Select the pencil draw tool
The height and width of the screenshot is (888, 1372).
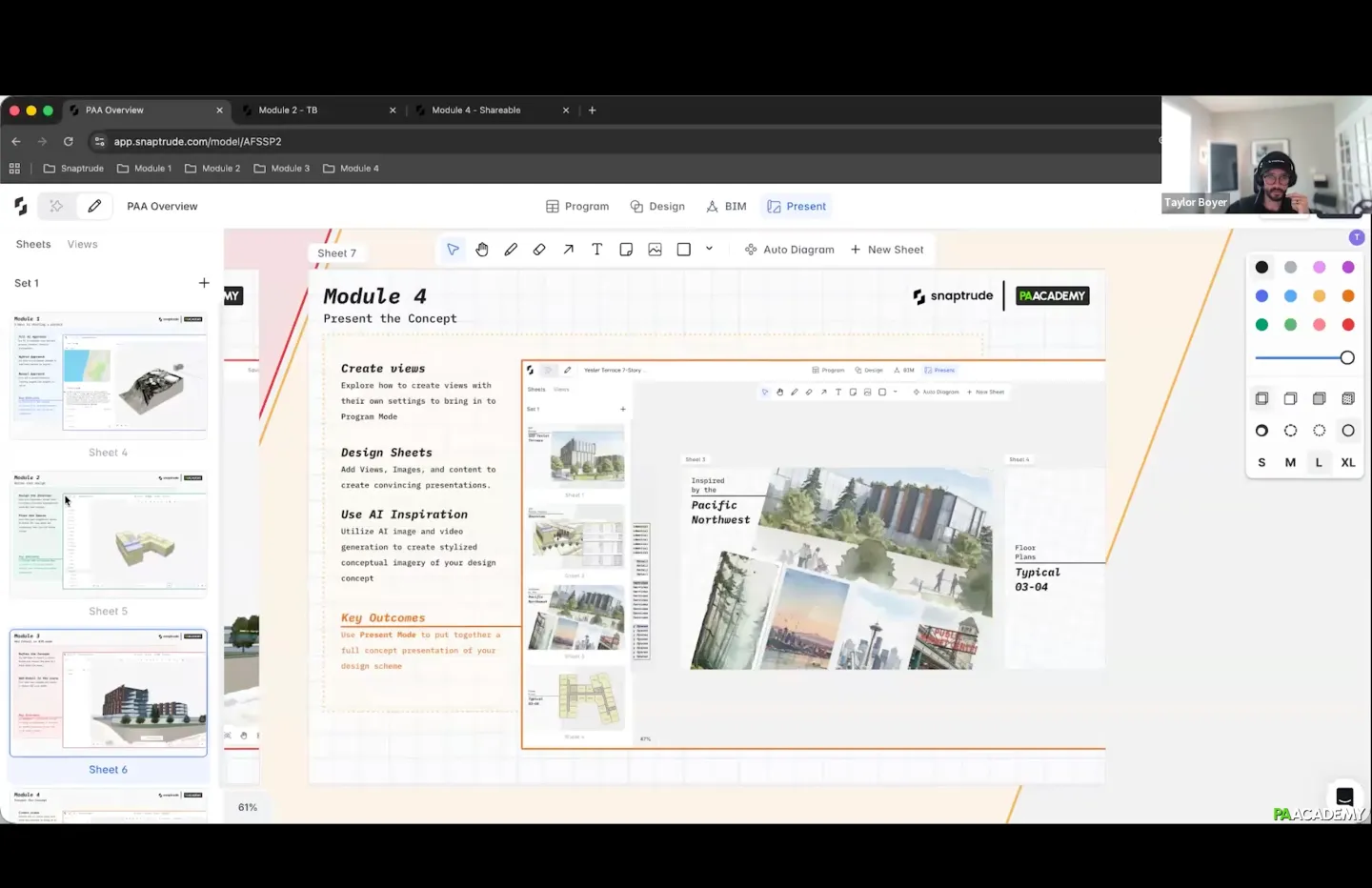click(x=511, y=250)
